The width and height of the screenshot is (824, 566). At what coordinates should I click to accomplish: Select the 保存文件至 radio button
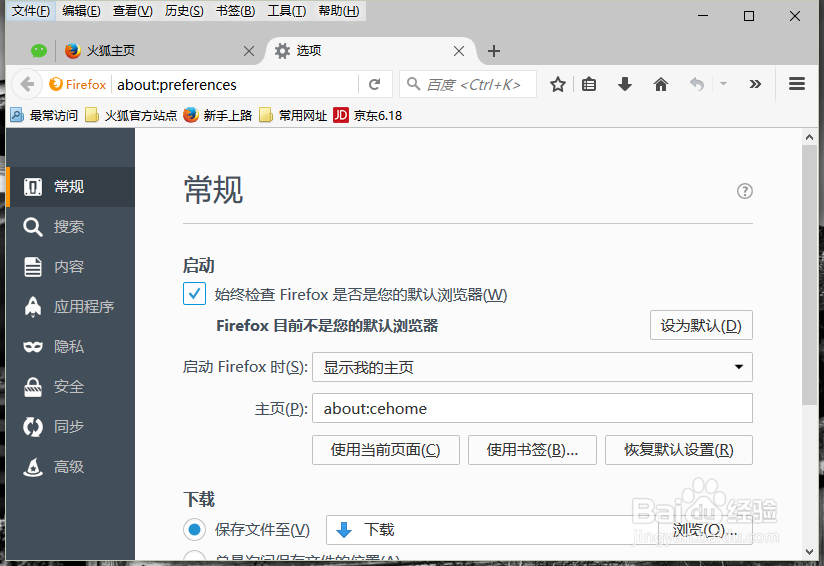point(194,529)
